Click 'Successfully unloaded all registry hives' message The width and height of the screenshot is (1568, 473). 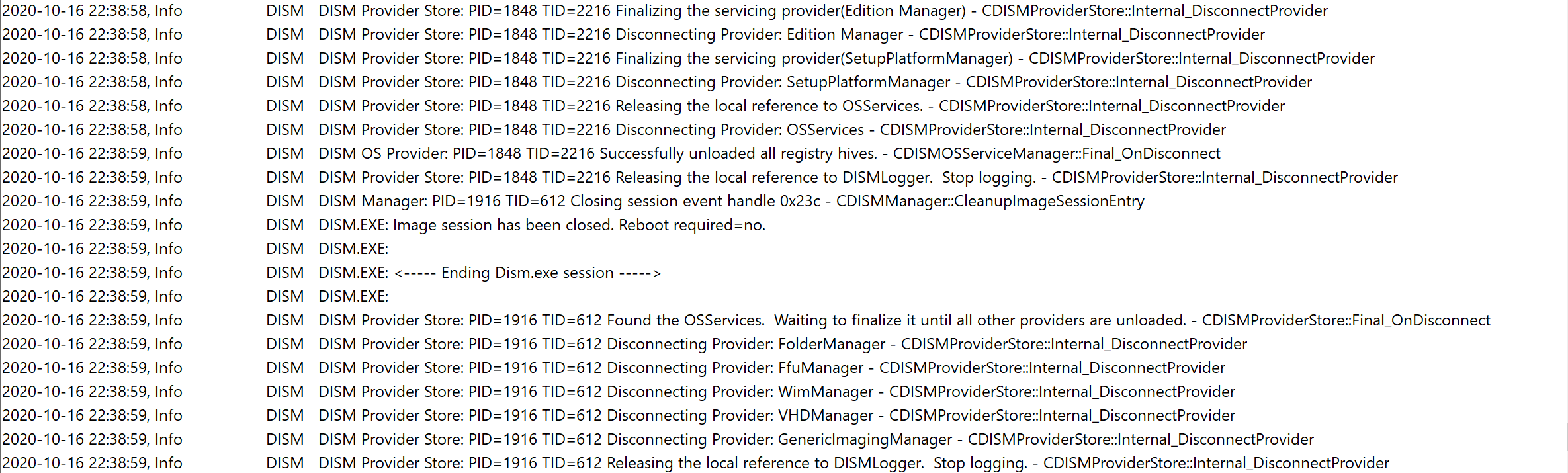click(738, 153)
